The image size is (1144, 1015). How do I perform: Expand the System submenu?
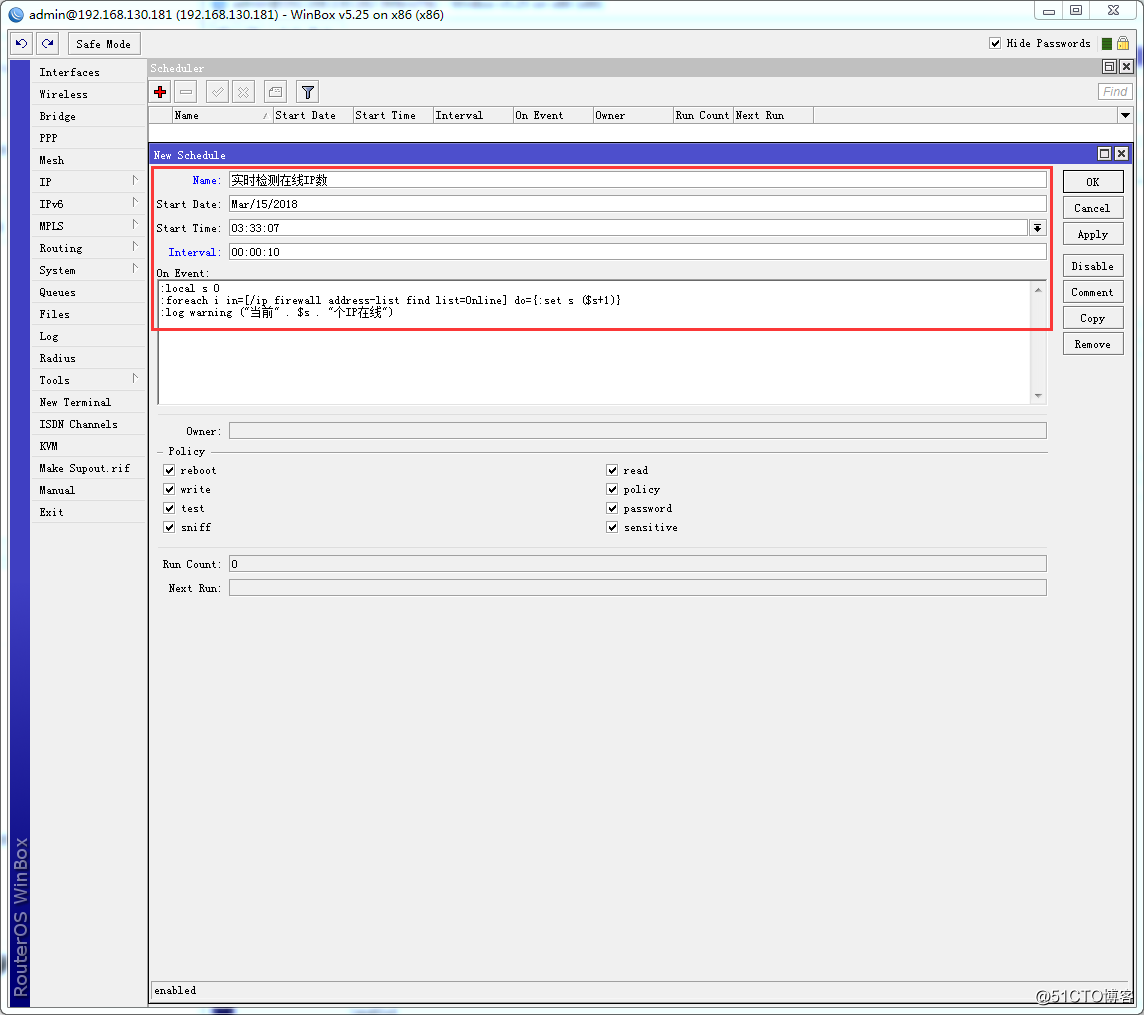pos(135,269)
